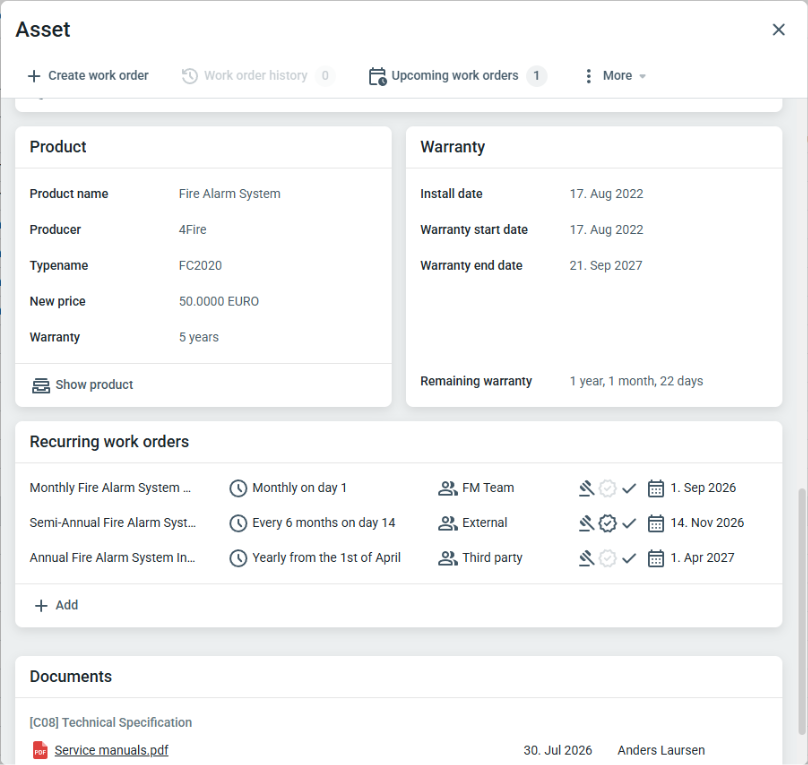
Task: Click the gavel icon in the Annual Fire Alarm row
Action: 586,558
